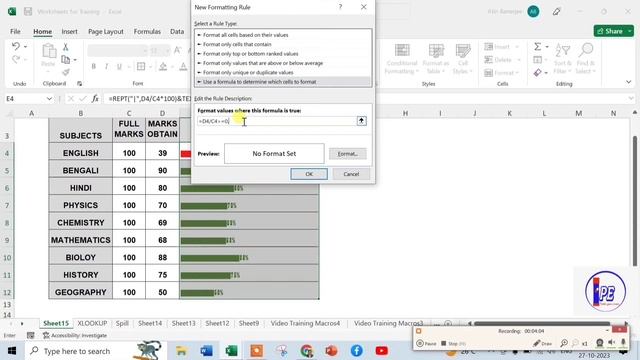The width and height of the screenshot is (640, 360).
Task: Click the Clear eraser icon in Editing
Action: (538, 73)
